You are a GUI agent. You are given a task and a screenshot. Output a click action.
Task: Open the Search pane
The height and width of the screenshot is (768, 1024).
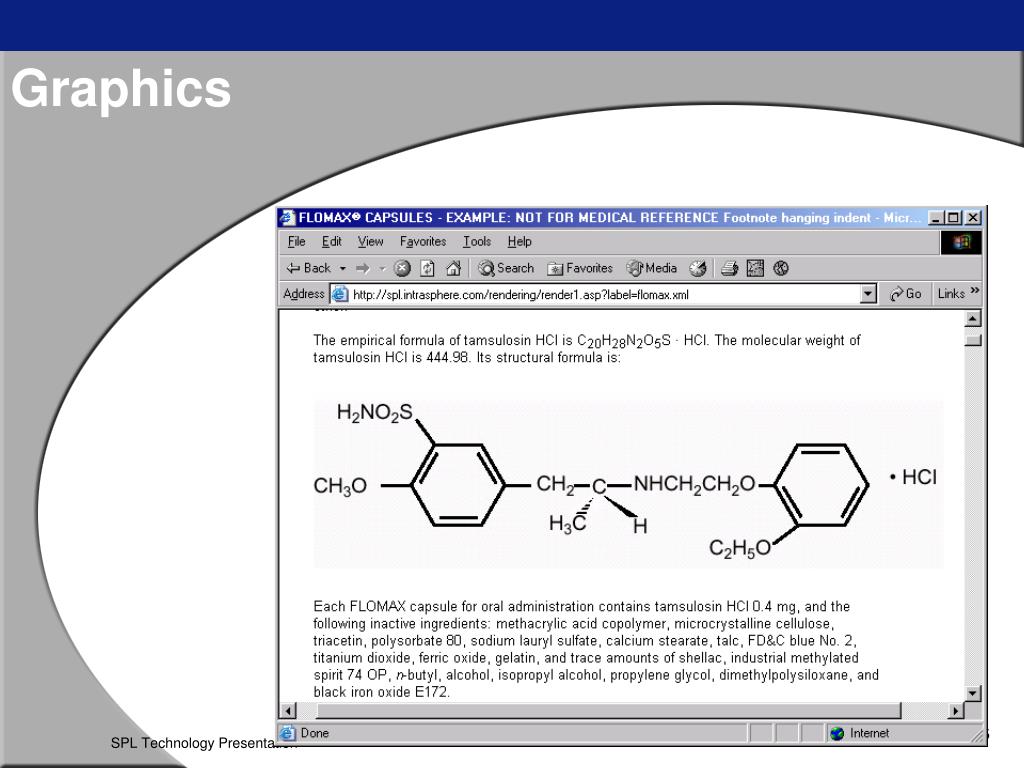[x=505, y=268]
